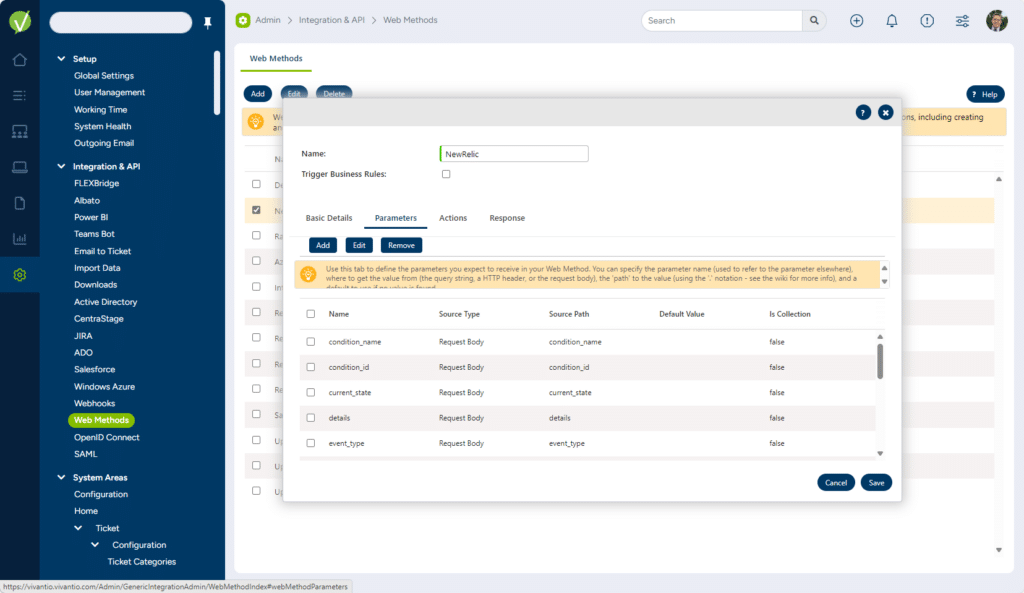Check the condition_name parameter row
The height and width of the screenshot is (593, 1024).
point(311,342)
